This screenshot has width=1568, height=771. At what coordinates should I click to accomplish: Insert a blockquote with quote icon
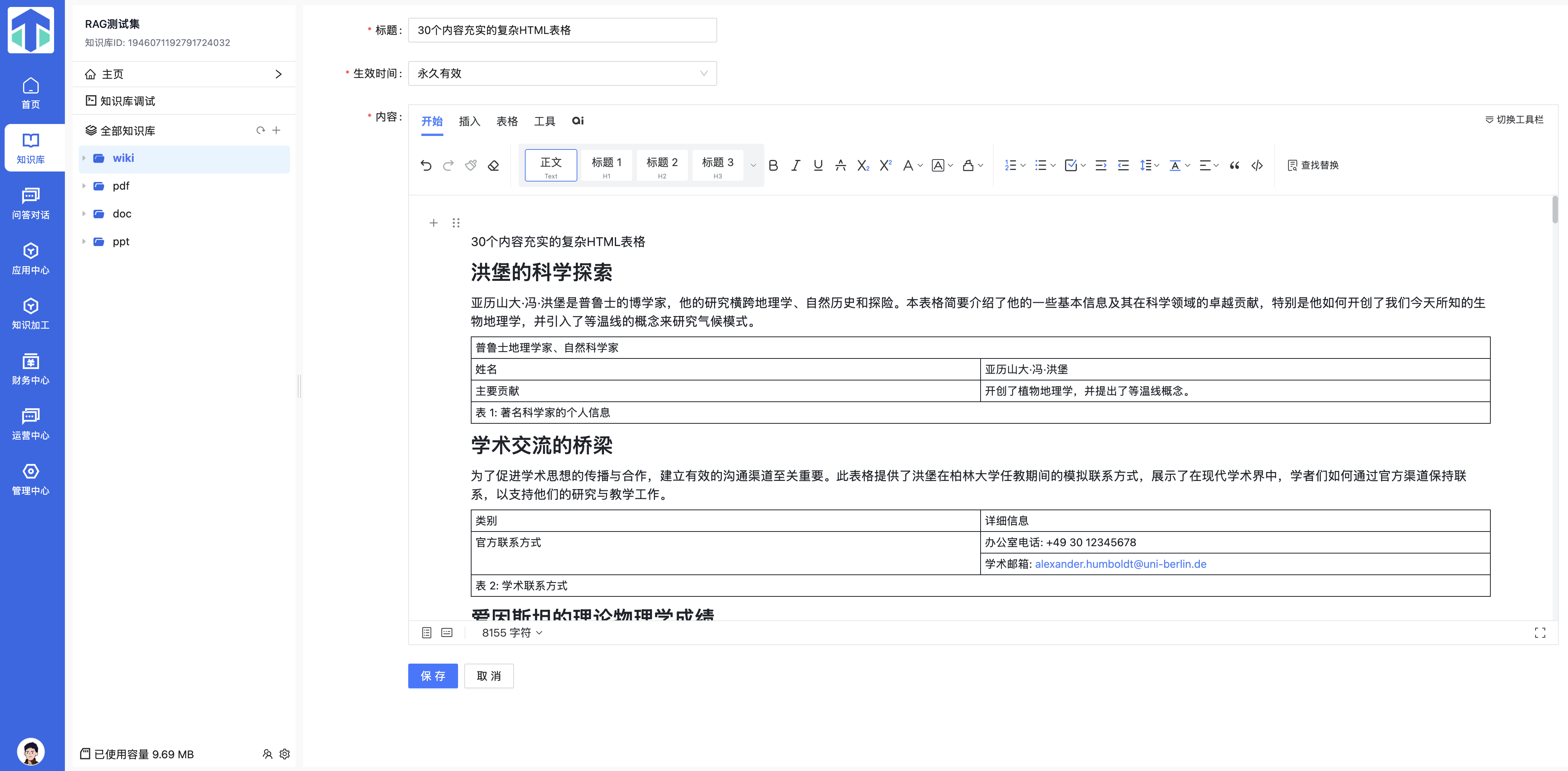(x=1234, y=165)
